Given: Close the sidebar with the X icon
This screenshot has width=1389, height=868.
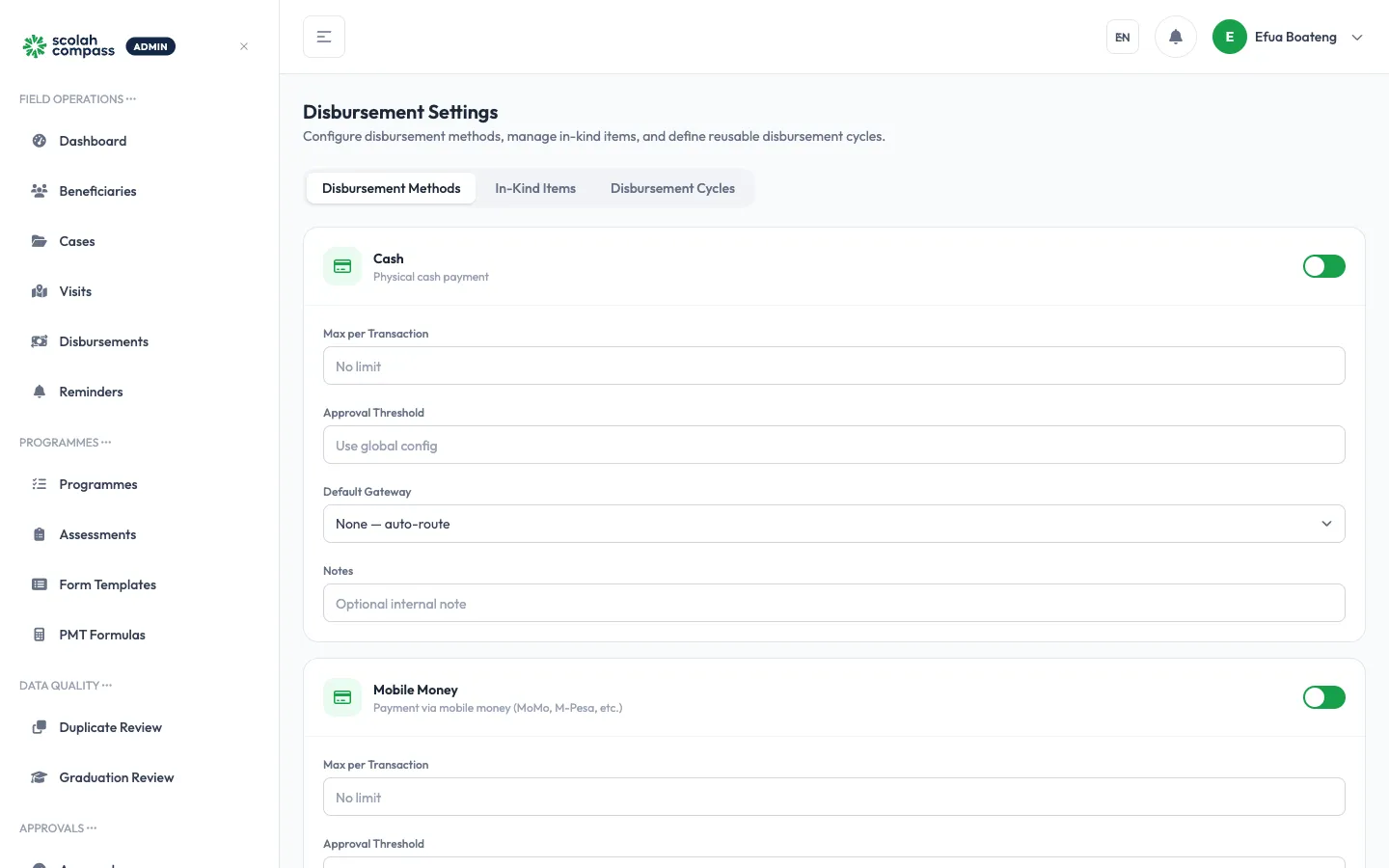Looking at the screenshot, I should click(x=244, y=46).
